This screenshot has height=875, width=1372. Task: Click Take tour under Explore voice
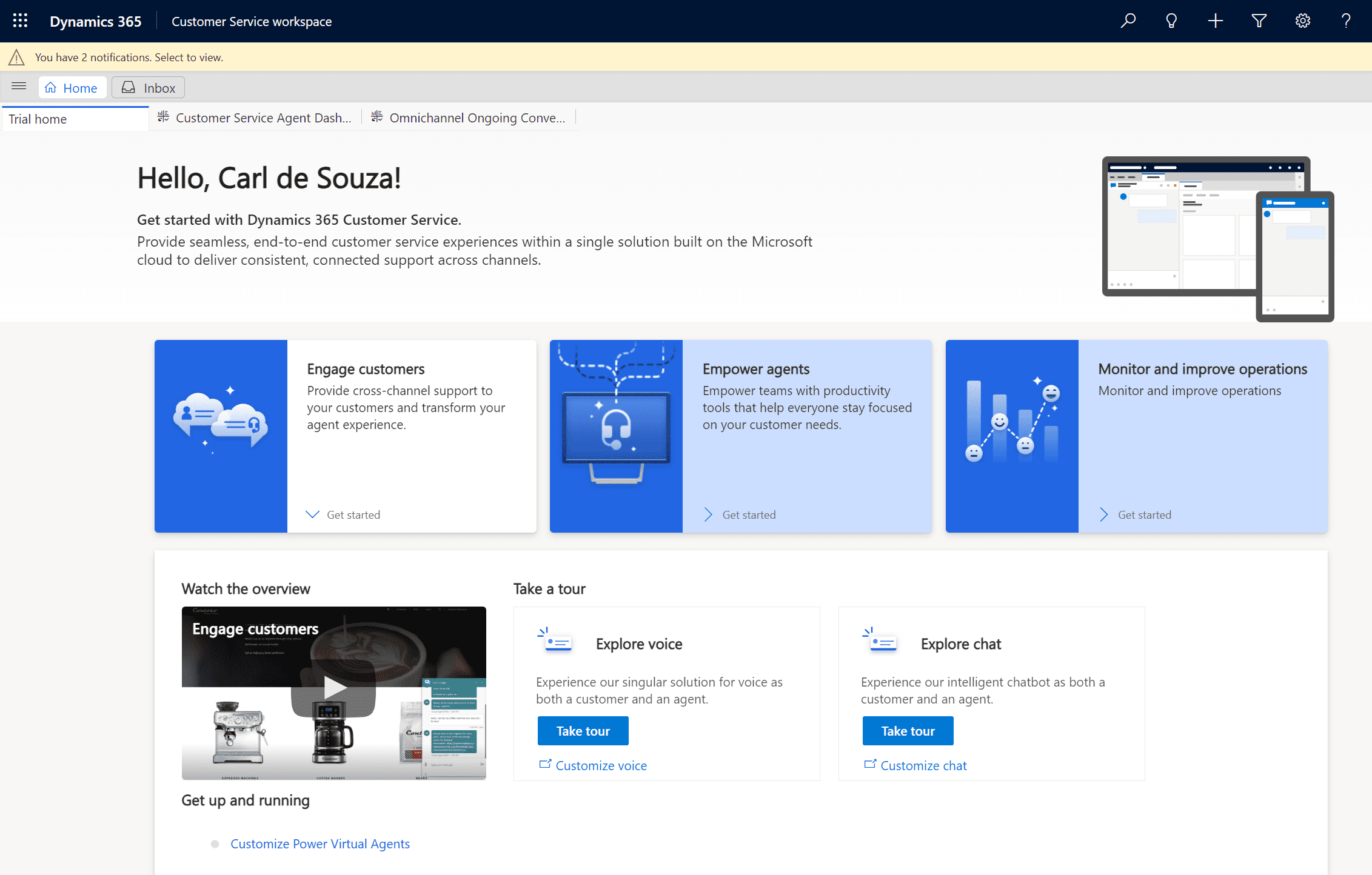click(583, 731)
